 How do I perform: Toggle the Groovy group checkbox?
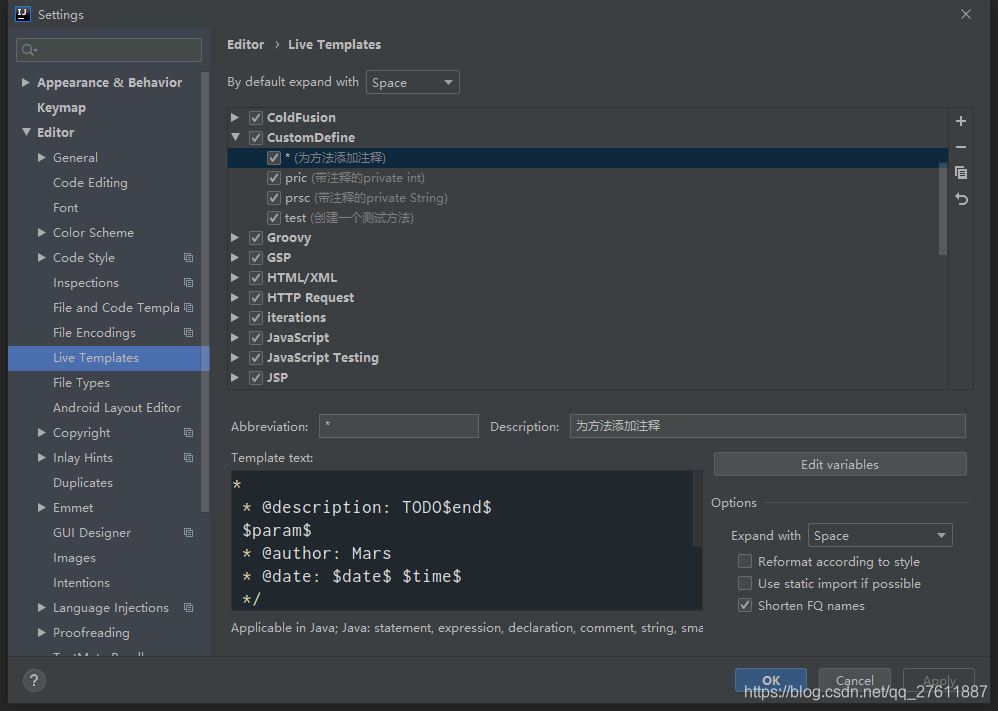tap(256, 238)
